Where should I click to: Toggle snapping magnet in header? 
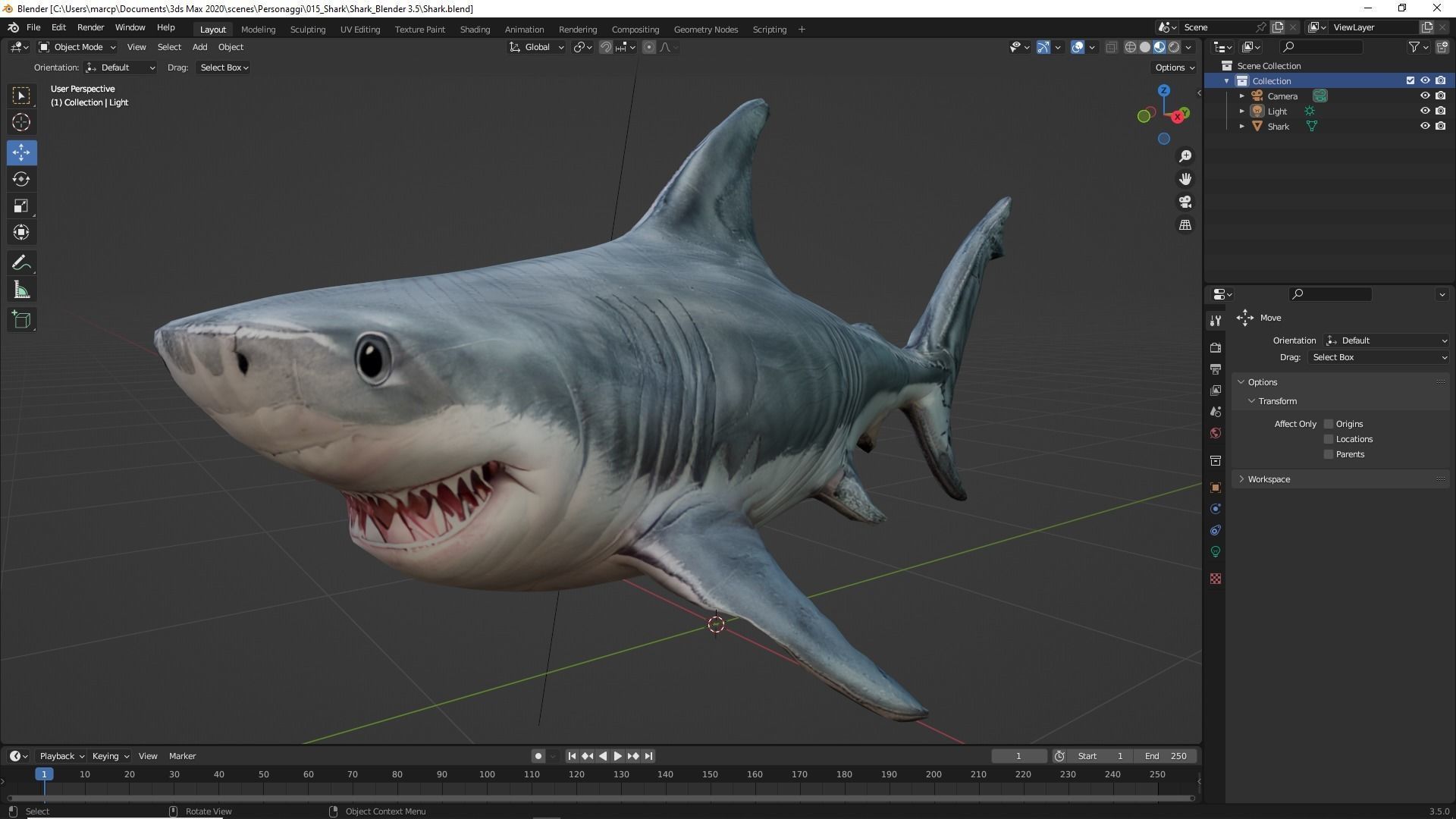pos(606,47)
